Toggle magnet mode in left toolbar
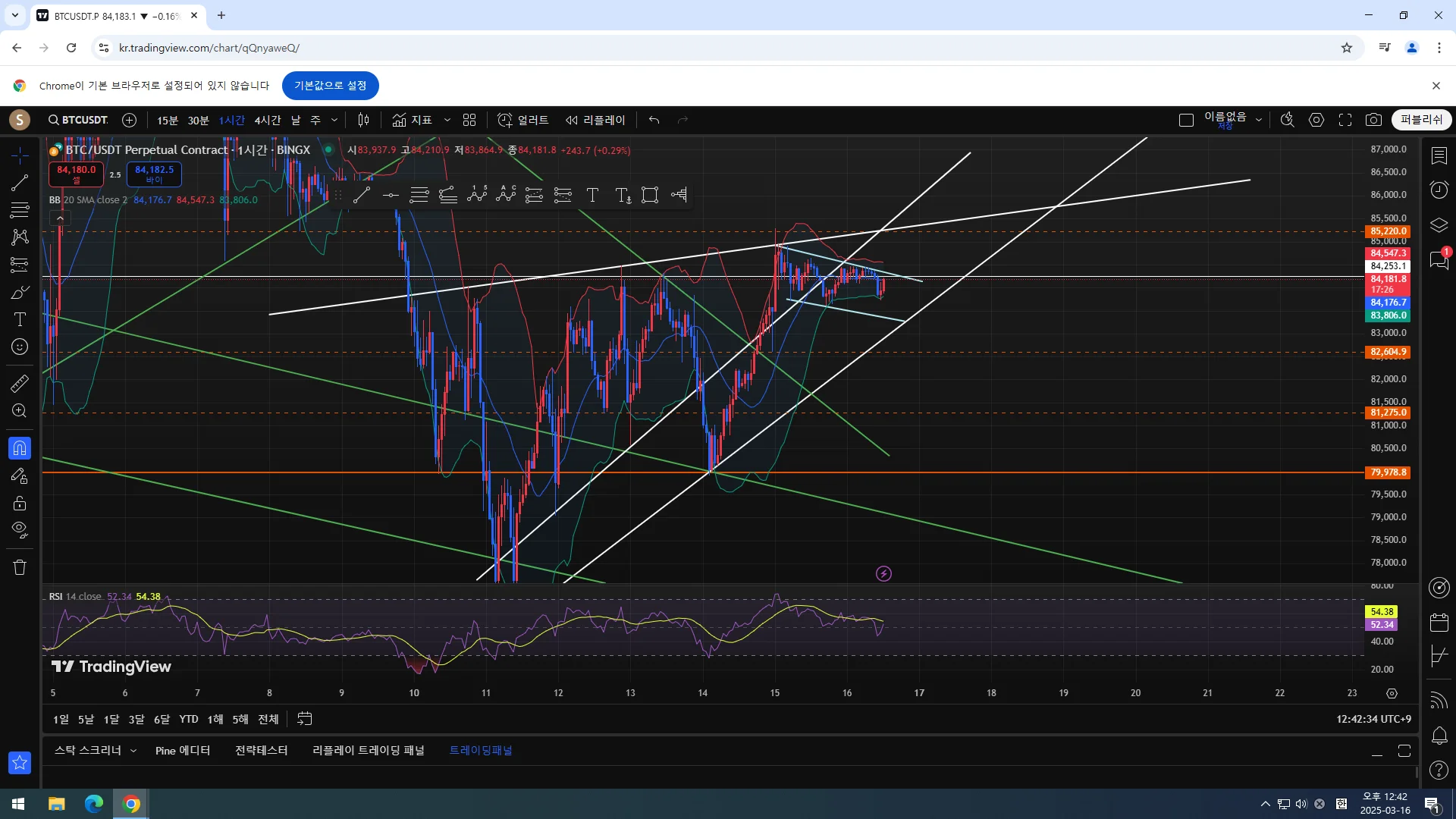This screenshot has height=819, width=1456. (20, 448)
